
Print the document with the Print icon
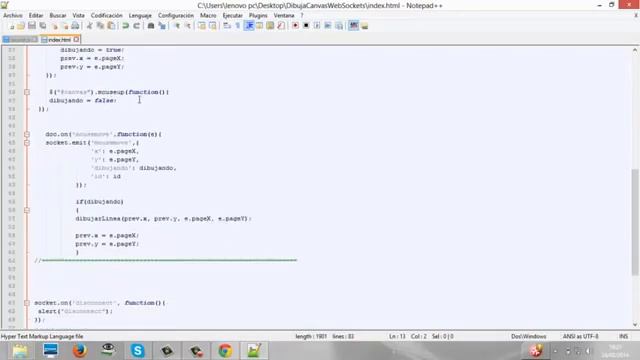pos(75,26)
